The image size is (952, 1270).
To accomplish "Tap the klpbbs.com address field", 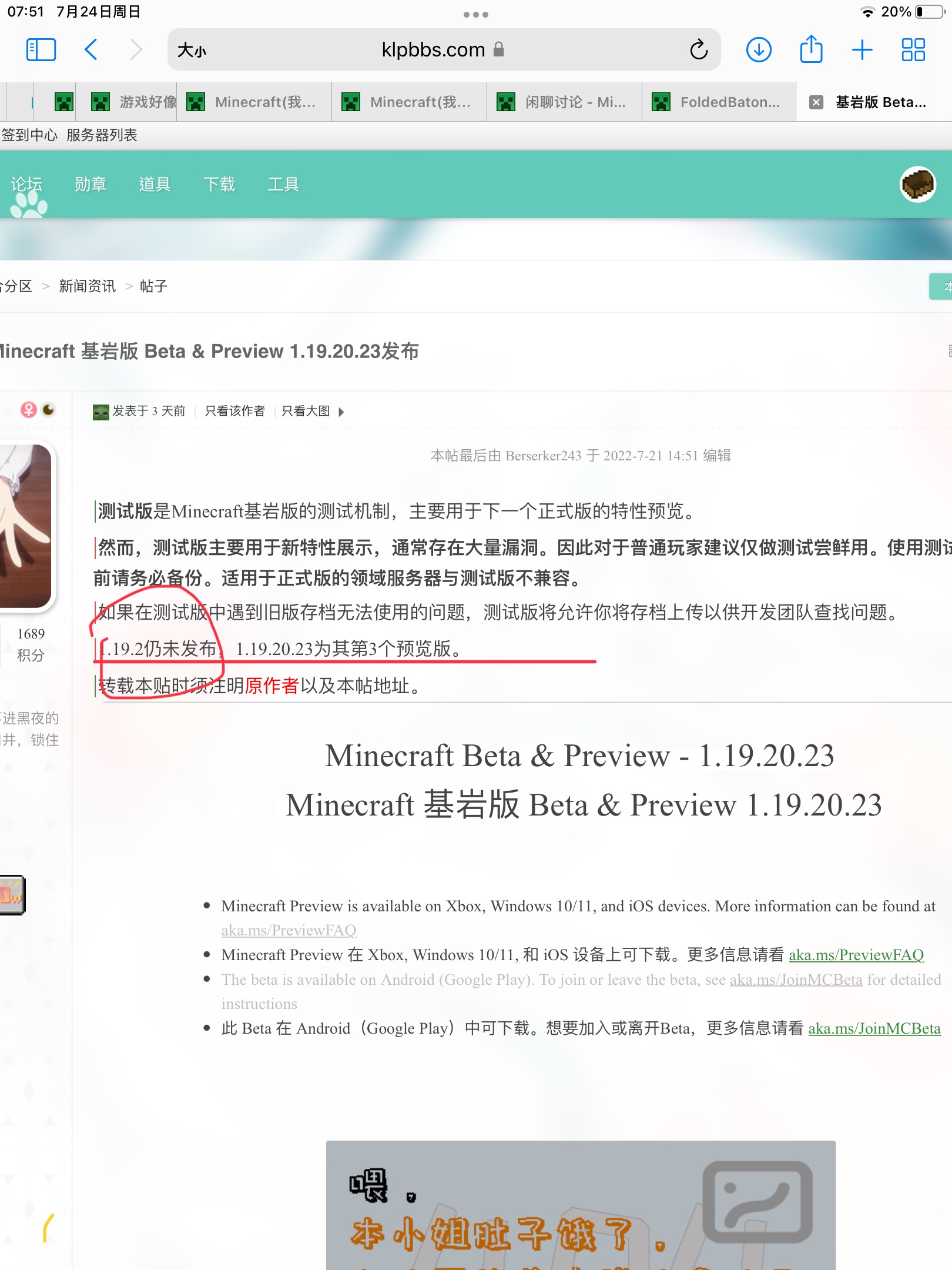I will pyautogui.click(x=444, y=49).
